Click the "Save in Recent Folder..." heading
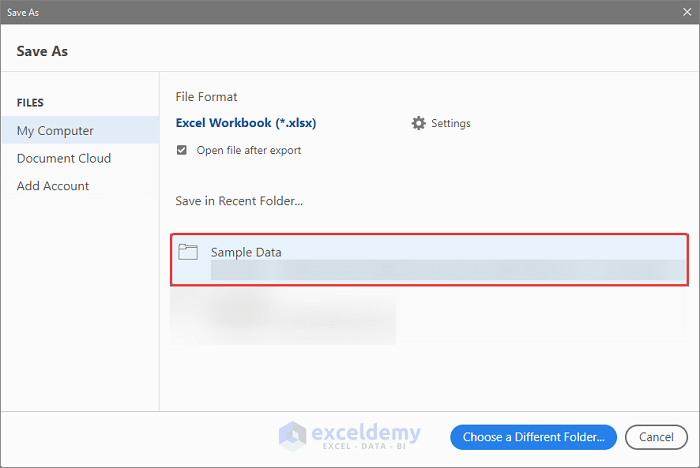The image size is (700, 468). pyautogui.click(x=239, y=201)
